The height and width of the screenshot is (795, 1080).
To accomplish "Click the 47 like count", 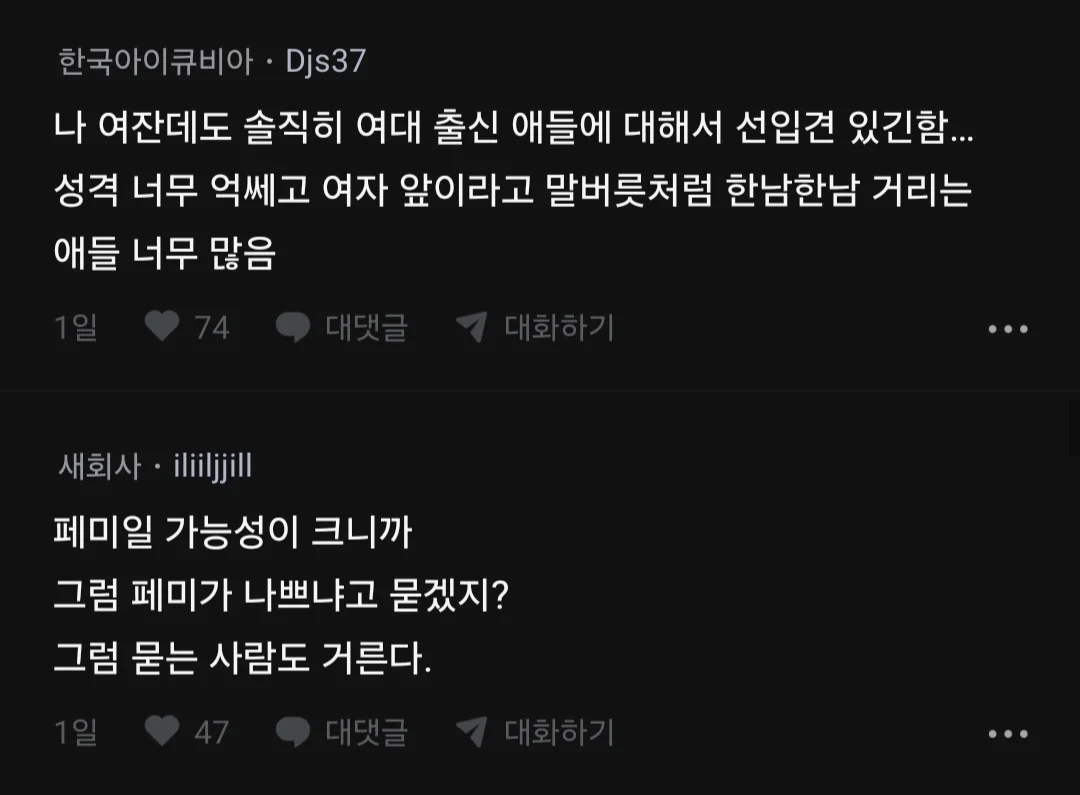I will coord(212,732).
